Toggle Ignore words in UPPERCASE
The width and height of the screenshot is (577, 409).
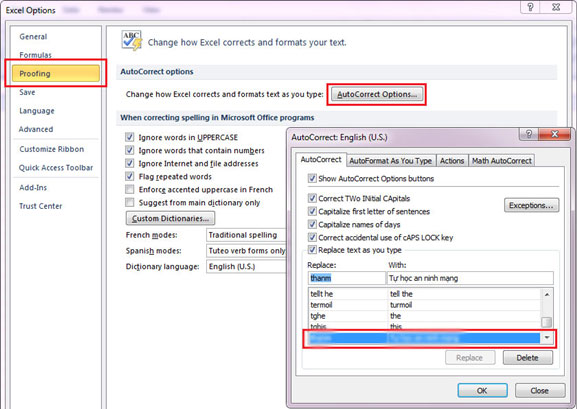130,137
